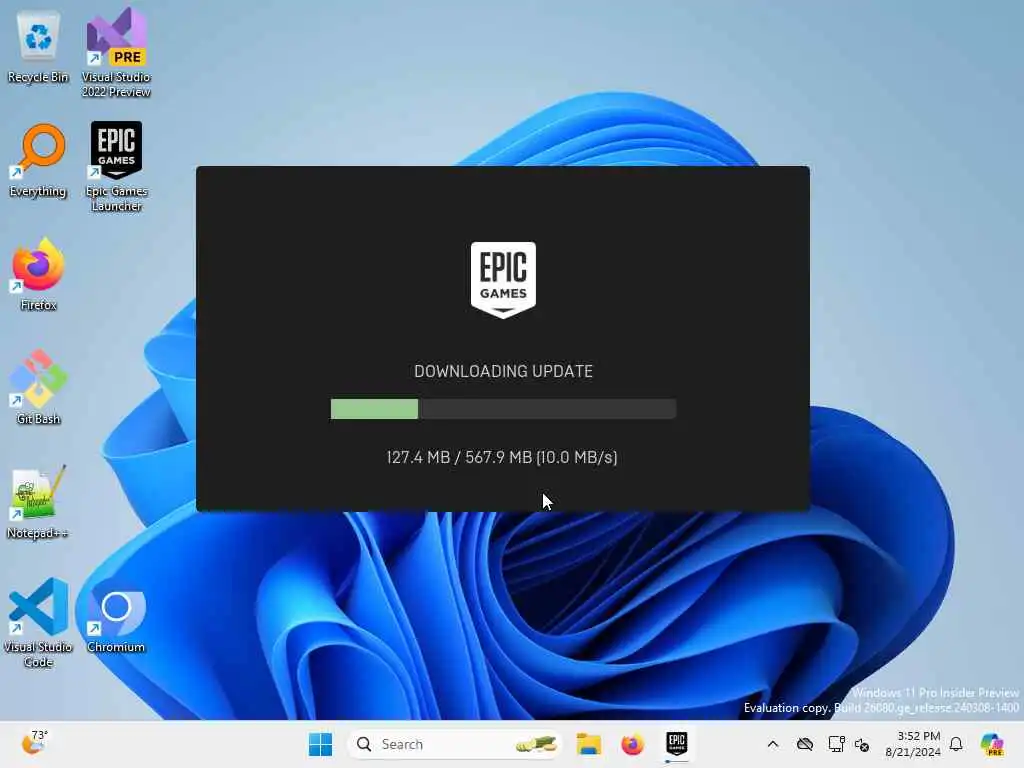
Task: Open the clock showing 3:52 PM
Action: [x=912, y=744]
